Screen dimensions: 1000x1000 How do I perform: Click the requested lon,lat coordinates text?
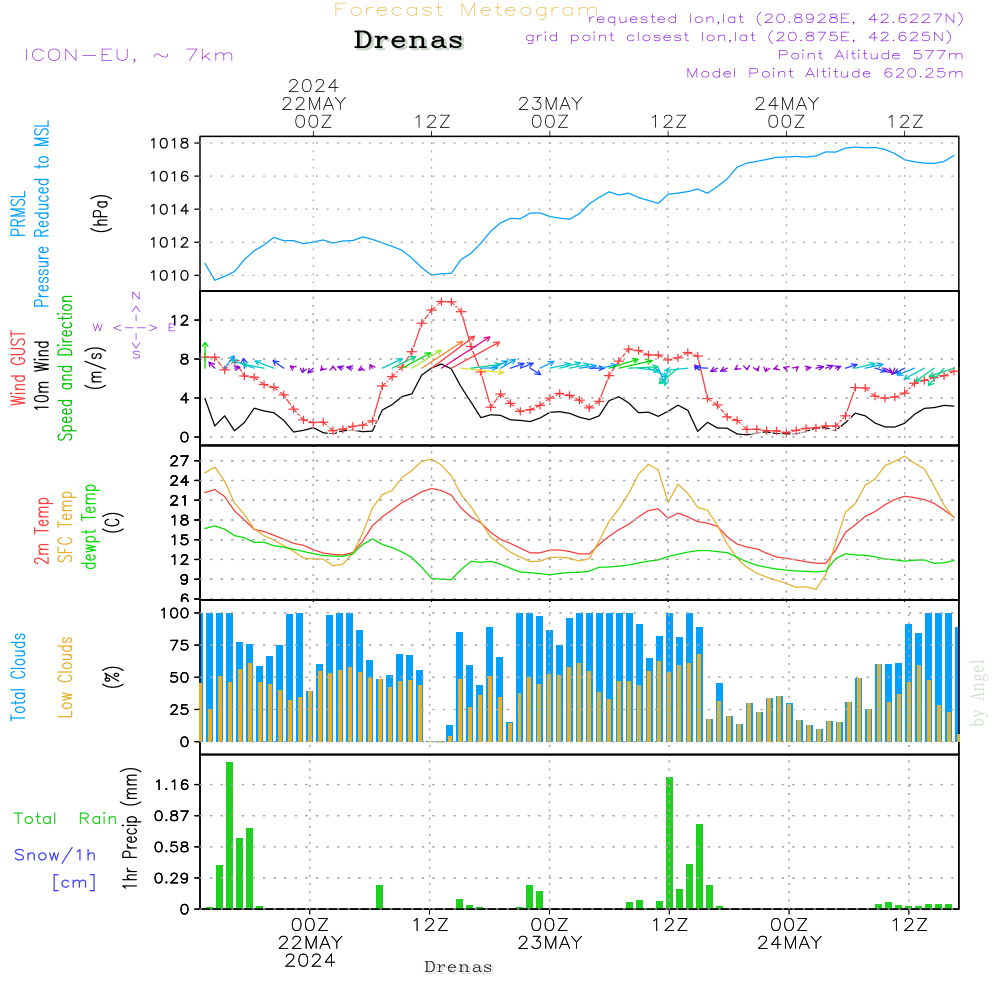tap(776, 18)
